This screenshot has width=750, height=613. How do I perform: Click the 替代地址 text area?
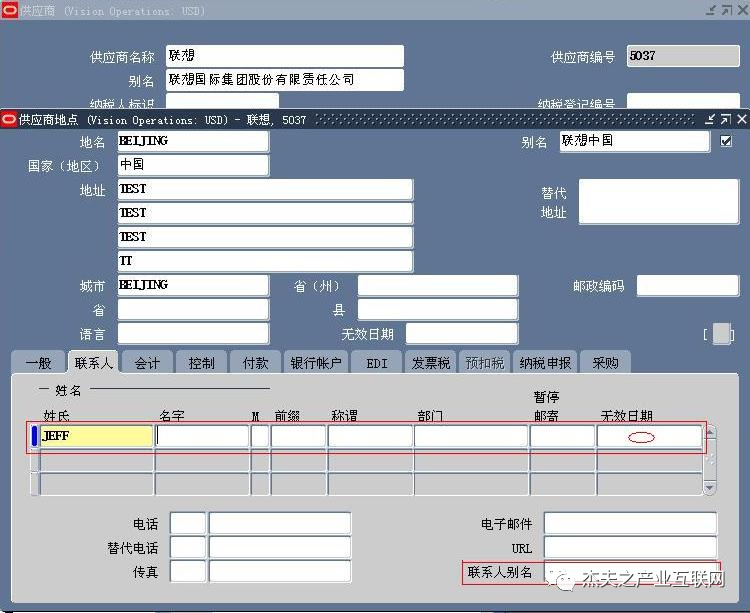[659, 201]
